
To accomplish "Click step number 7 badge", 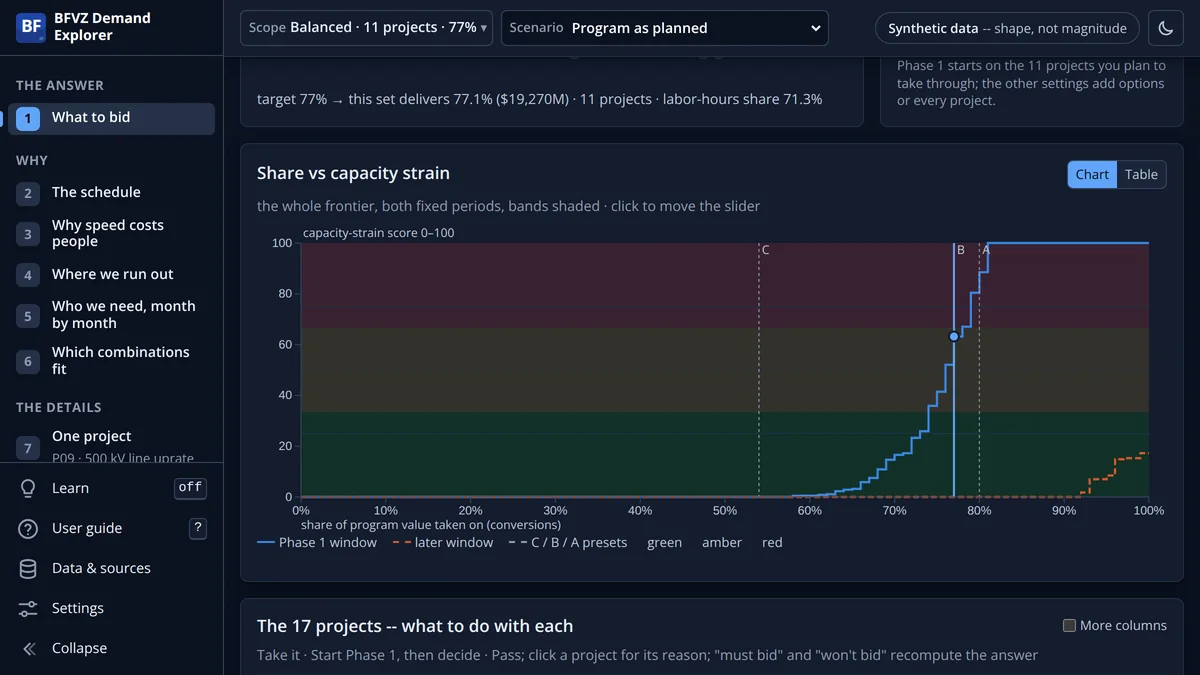I will tap(28, 447).
